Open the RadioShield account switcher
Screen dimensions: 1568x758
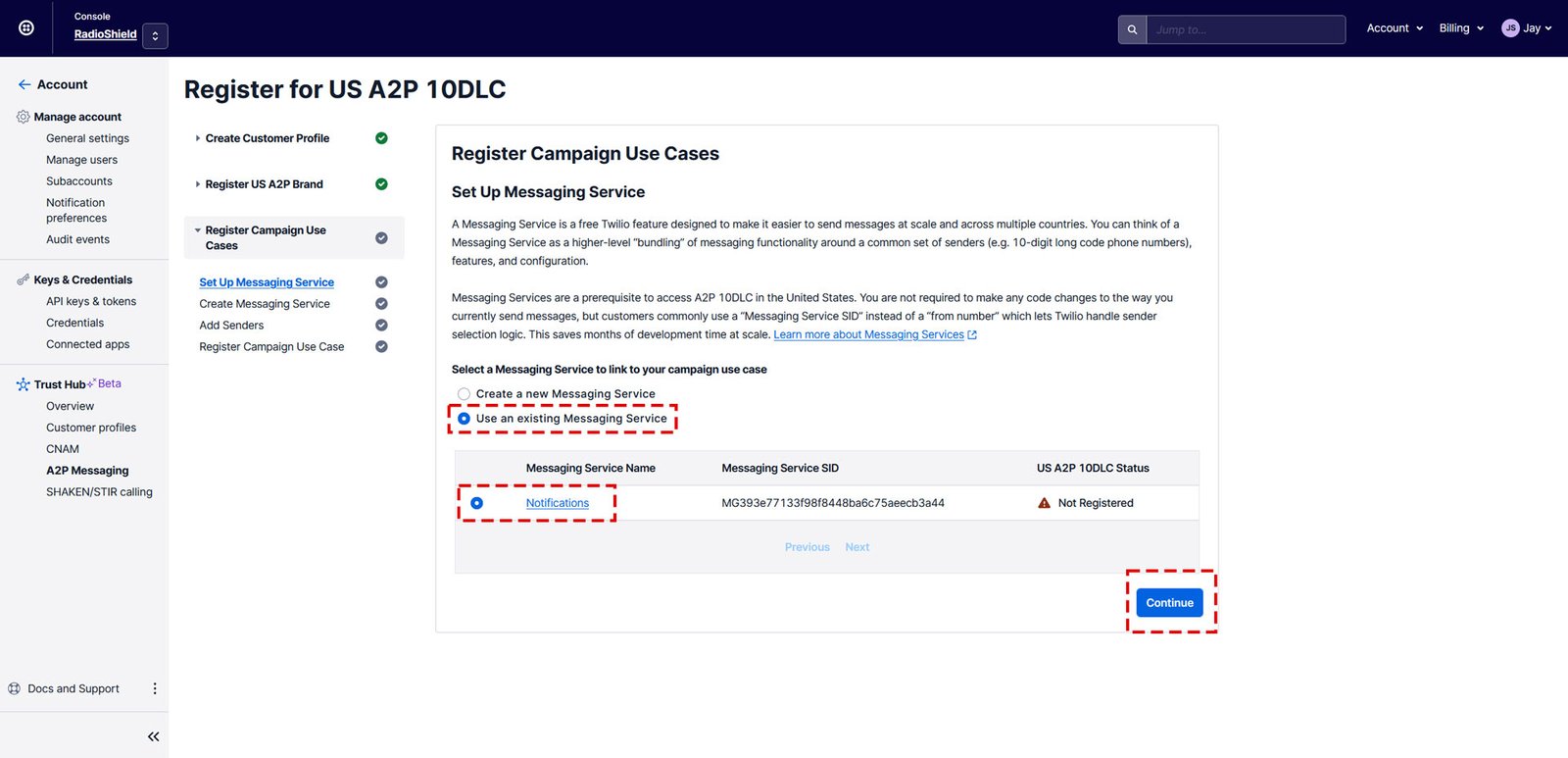pos(155,36)
